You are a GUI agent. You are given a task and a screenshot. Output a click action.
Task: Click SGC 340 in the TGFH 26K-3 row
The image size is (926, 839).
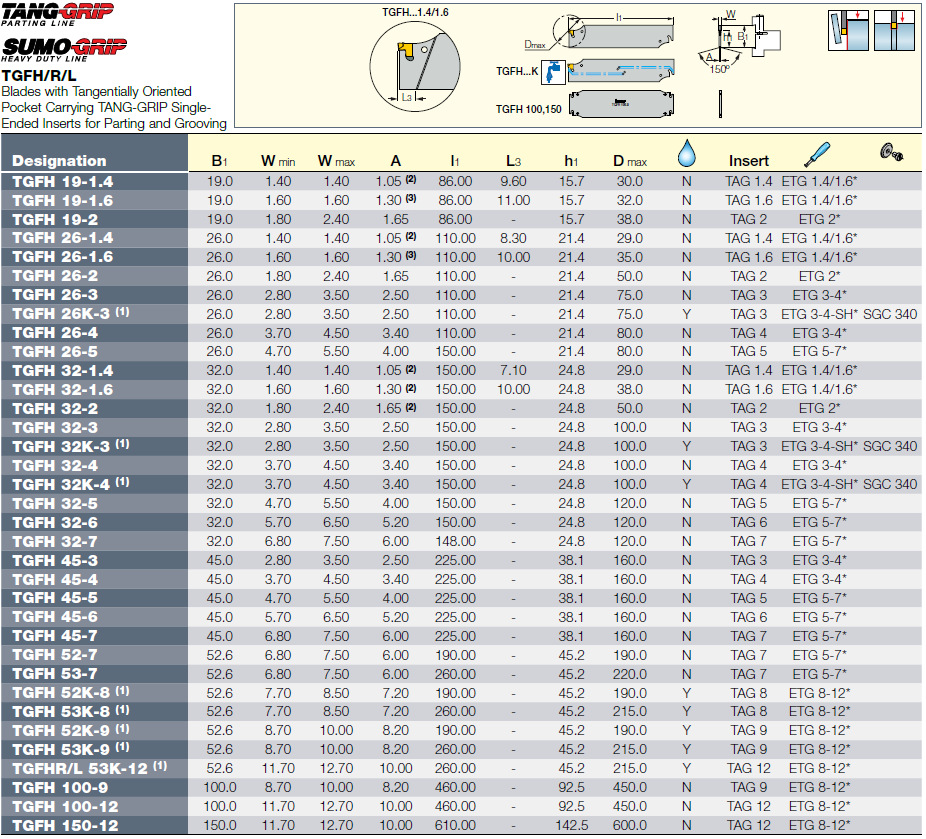click(890, 314)
